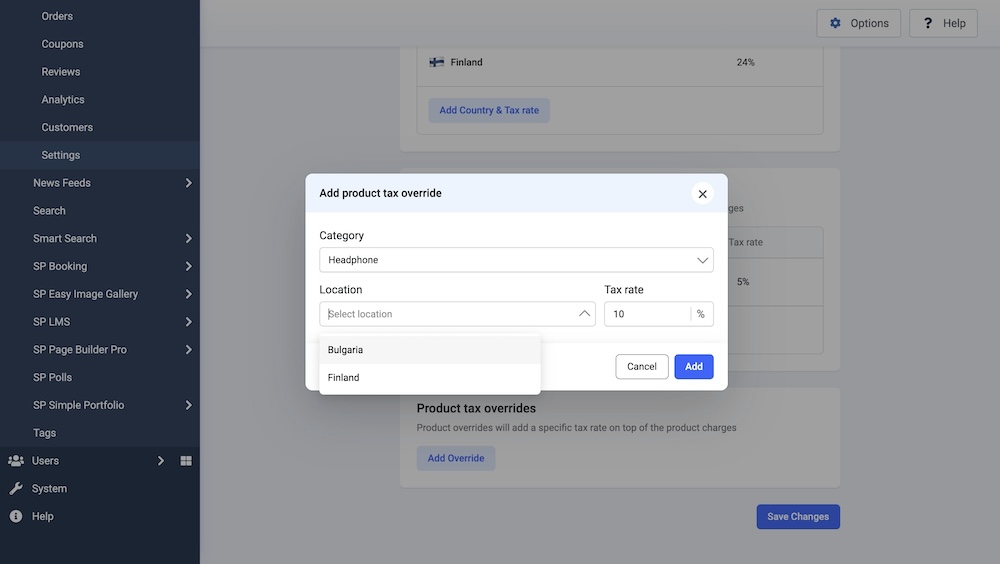
Task: Click the Finland flag icon
Action: tap(437, 62)
